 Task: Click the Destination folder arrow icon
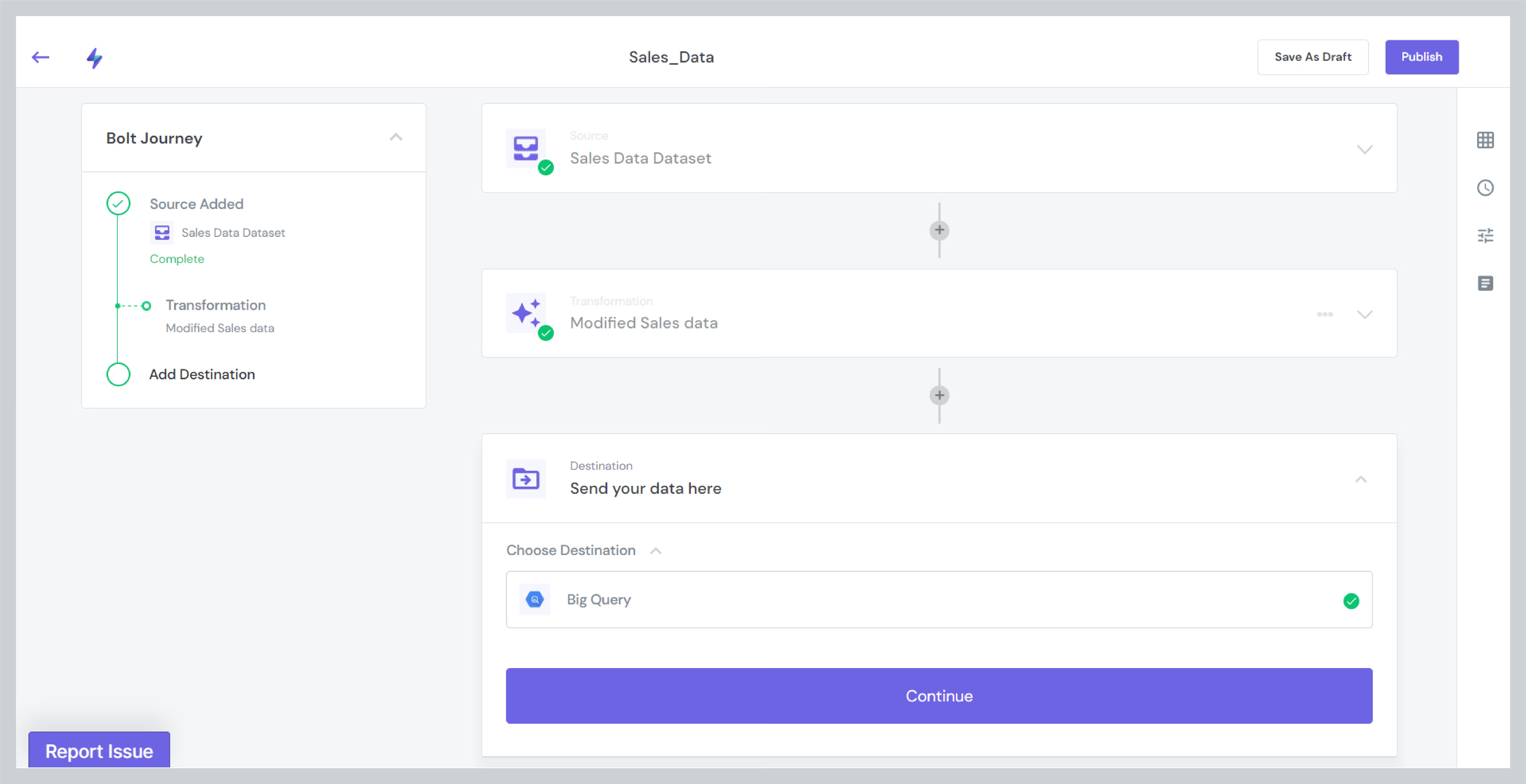click(x=527, y=479)
